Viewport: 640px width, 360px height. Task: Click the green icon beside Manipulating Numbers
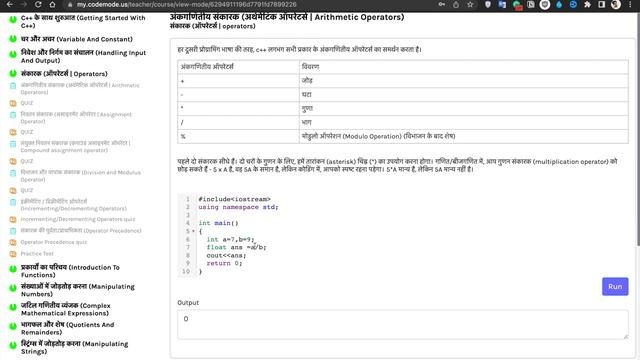point(13,288)
